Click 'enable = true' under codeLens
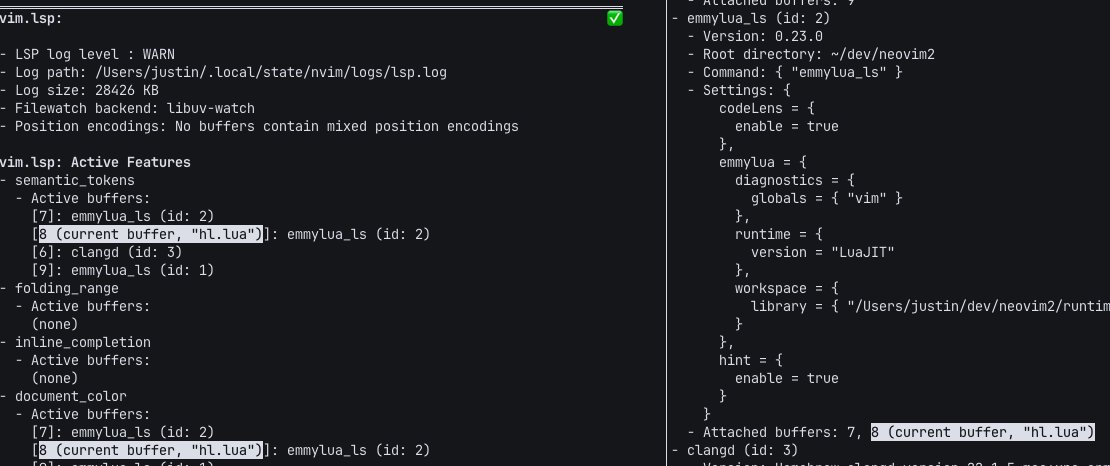The height and width of the screenshot is (466, 1110). (x=786, y=126)
